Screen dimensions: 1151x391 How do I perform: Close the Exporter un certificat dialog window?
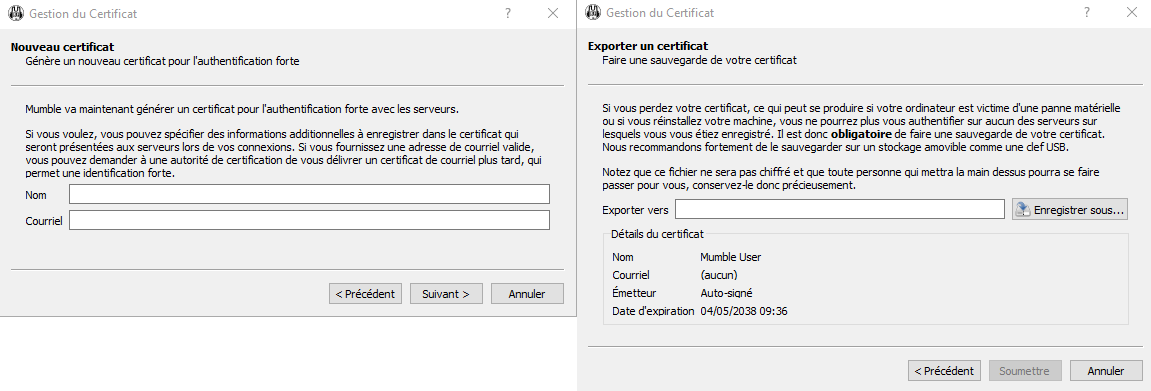click(1131, 13)
